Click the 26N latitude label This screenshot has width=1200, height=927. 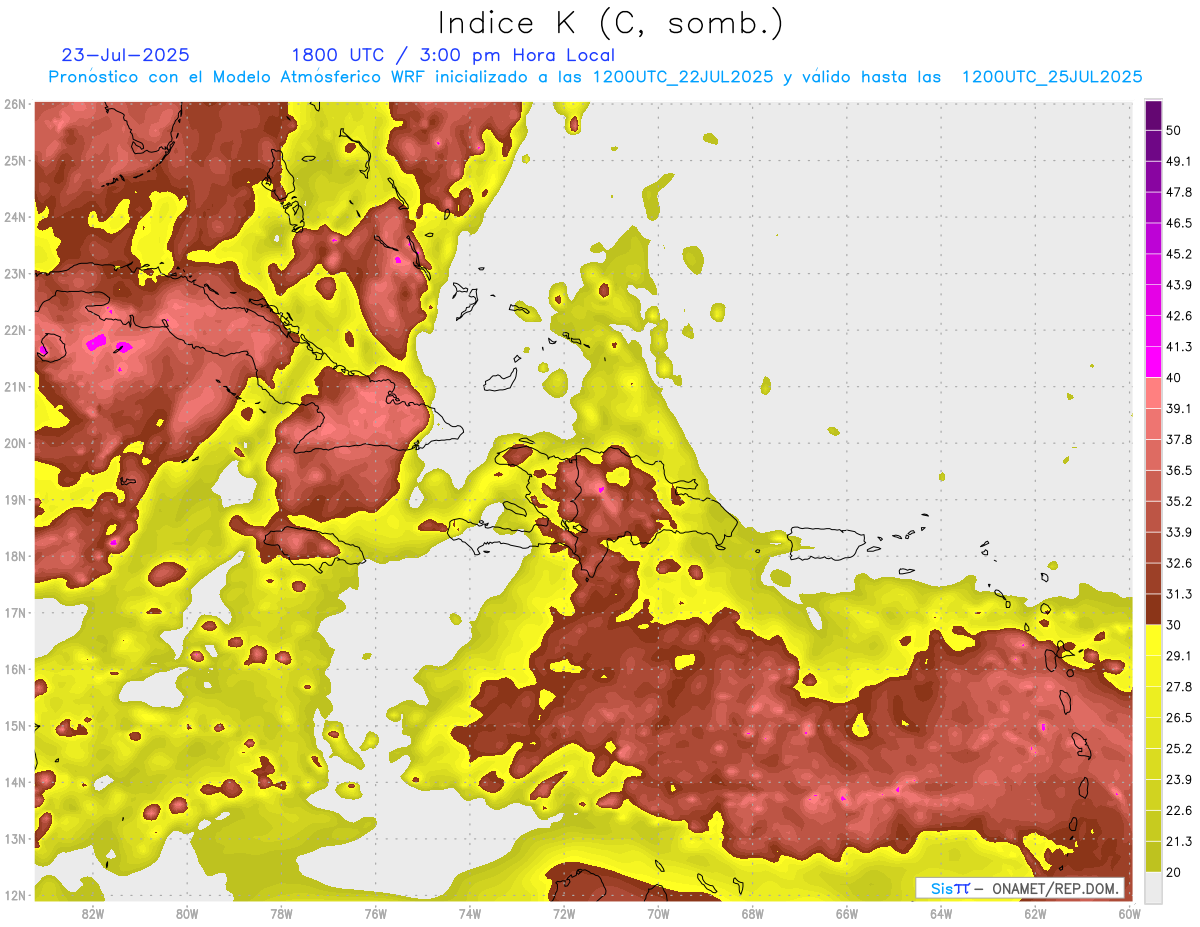pos(15,104)
